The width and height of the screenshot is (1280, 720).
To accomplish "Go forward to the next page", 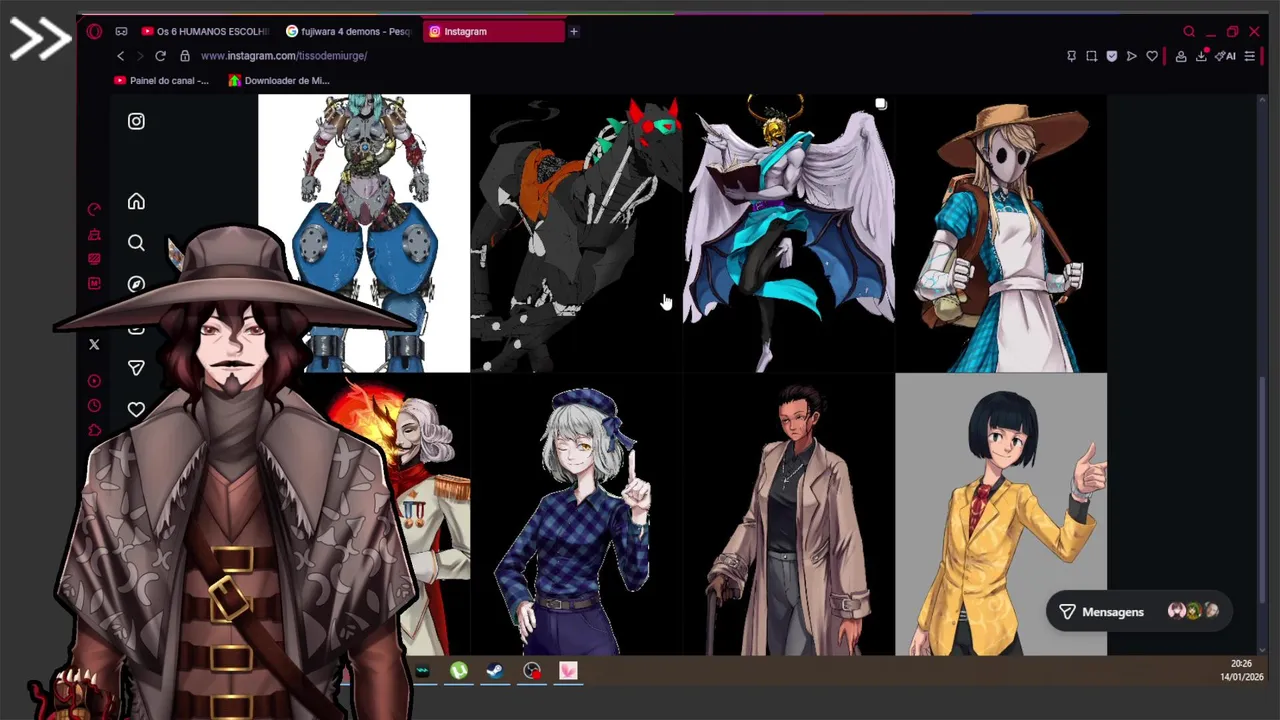I will click(140, 56).
